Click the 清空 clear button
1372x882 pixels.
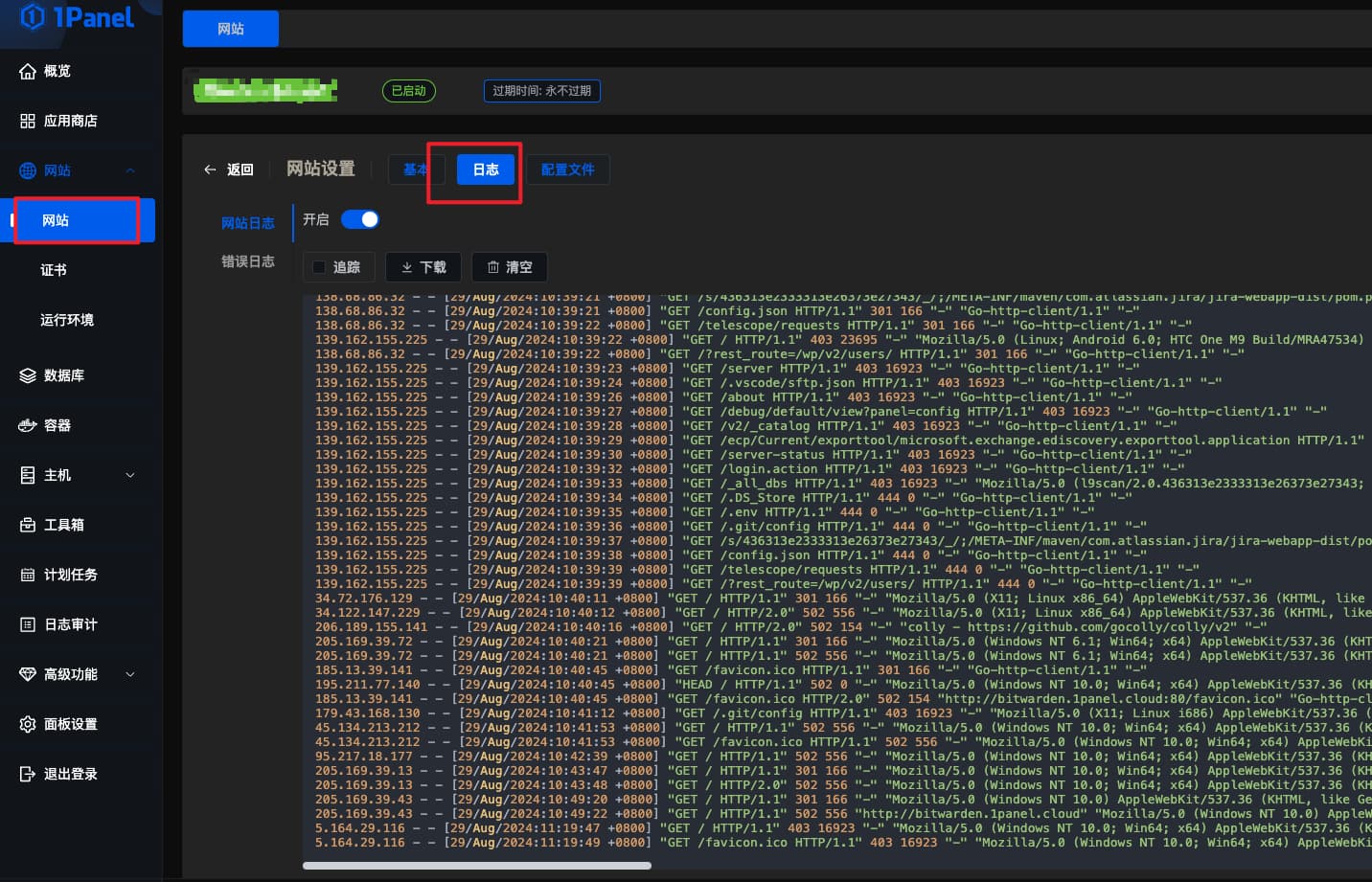click(x=510, y=267)
